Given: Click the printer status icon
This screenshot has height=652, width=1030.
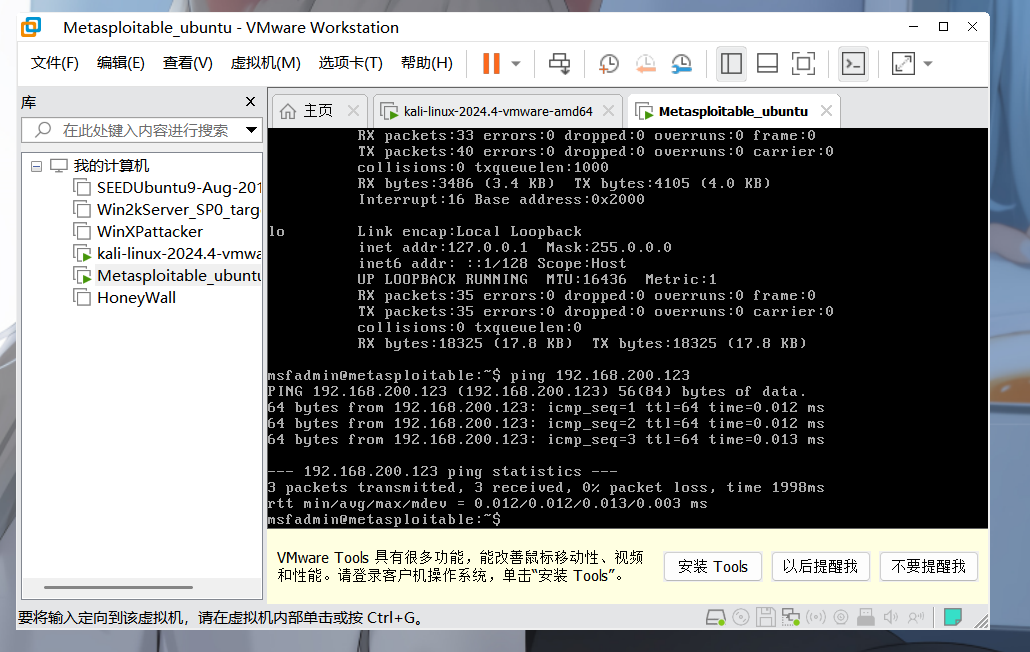Looking at the screenshot, I should click(866, 617).
